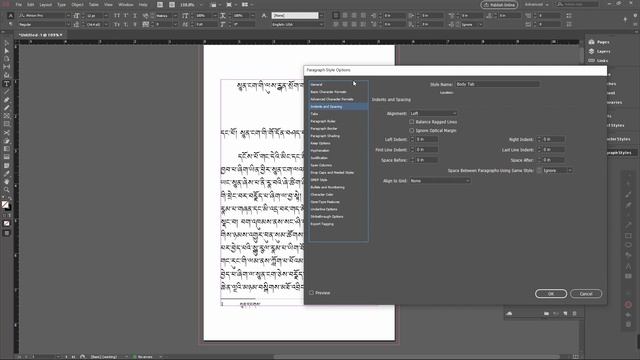The height and width of the screenshot is (360, 640).
Task: Click the Publish Online button
Action: click(499, 4)
